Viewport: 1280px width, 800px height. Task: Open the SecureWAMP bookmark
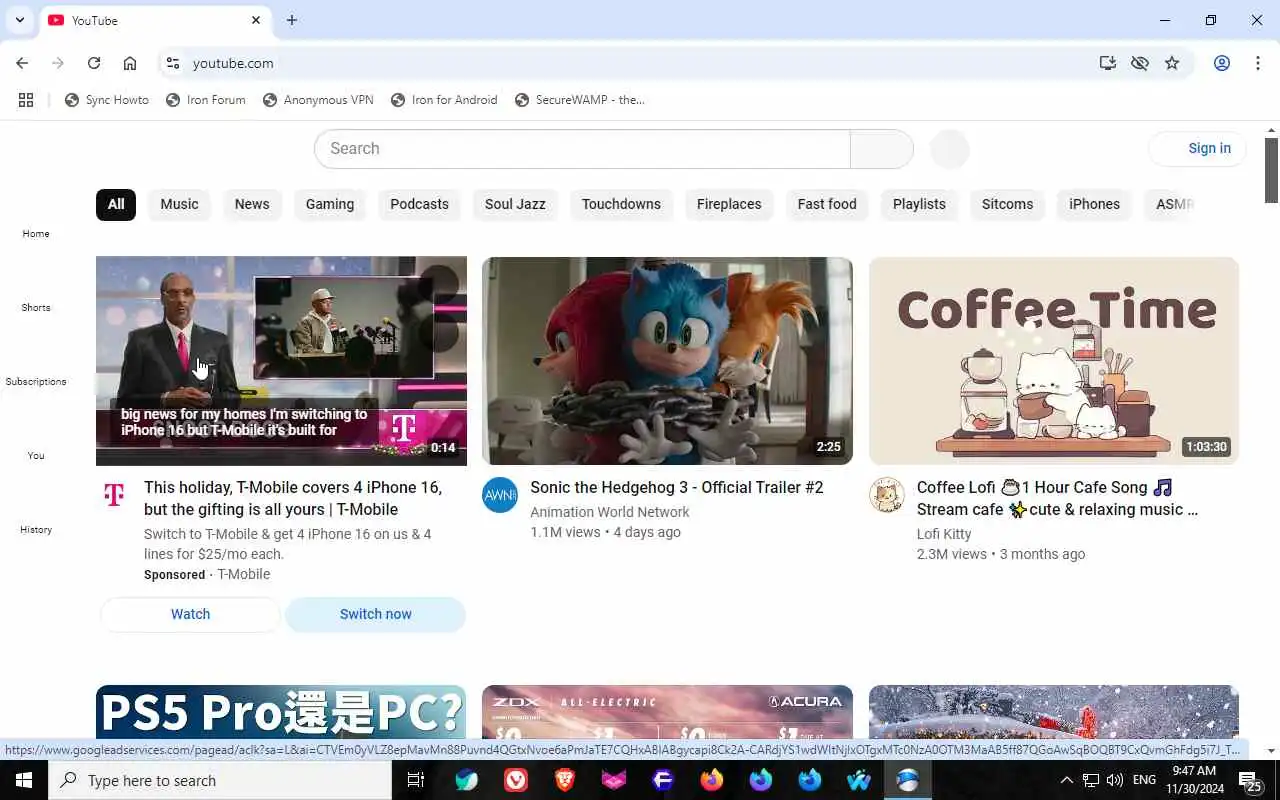click(x=580, y=100)
